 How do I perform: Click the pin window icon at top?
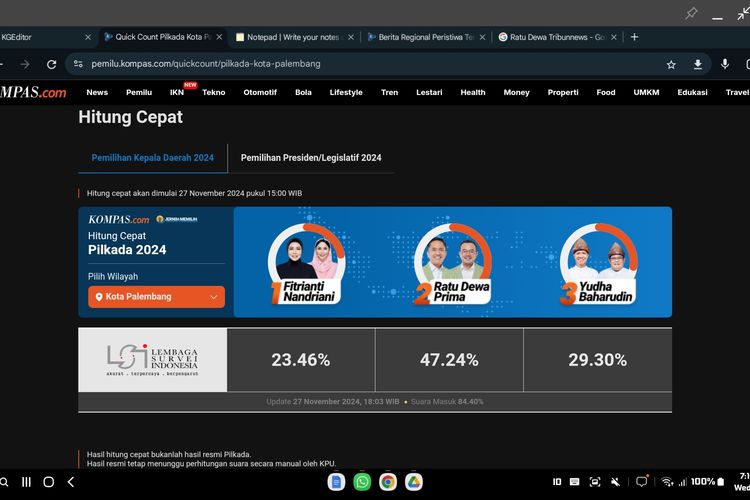(x=691, y=13)
